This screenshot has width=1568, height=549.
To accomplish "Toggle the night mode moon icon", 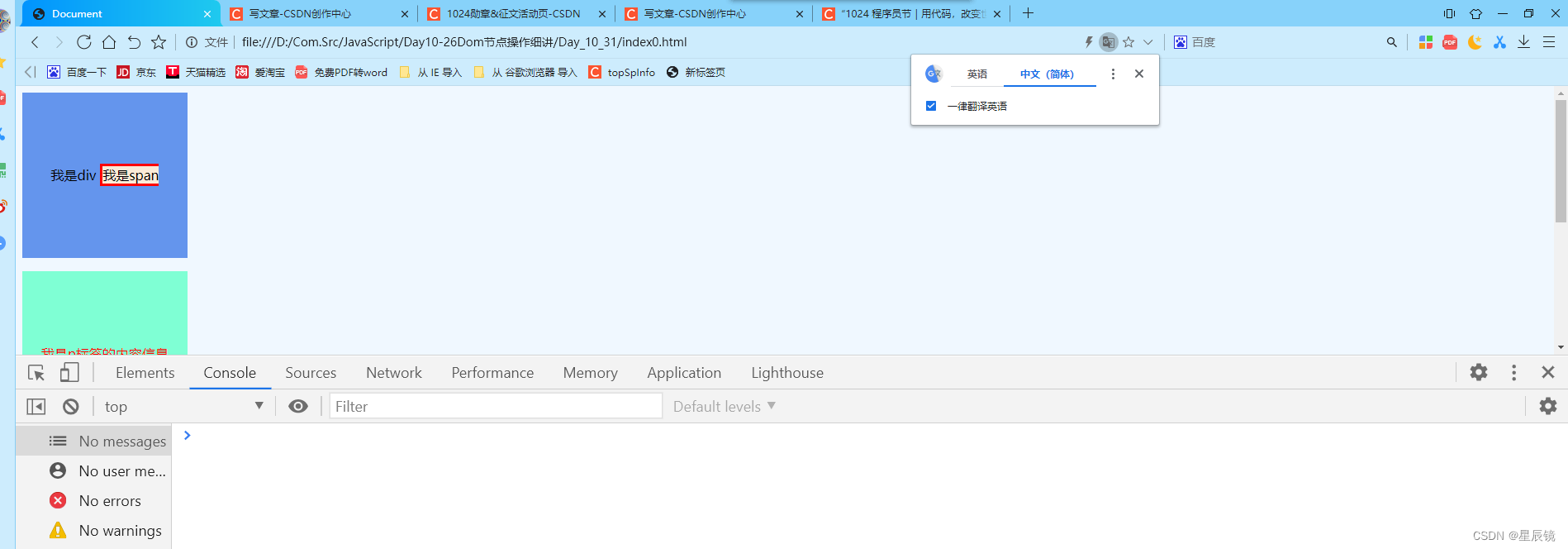I will pos(1475,42).
